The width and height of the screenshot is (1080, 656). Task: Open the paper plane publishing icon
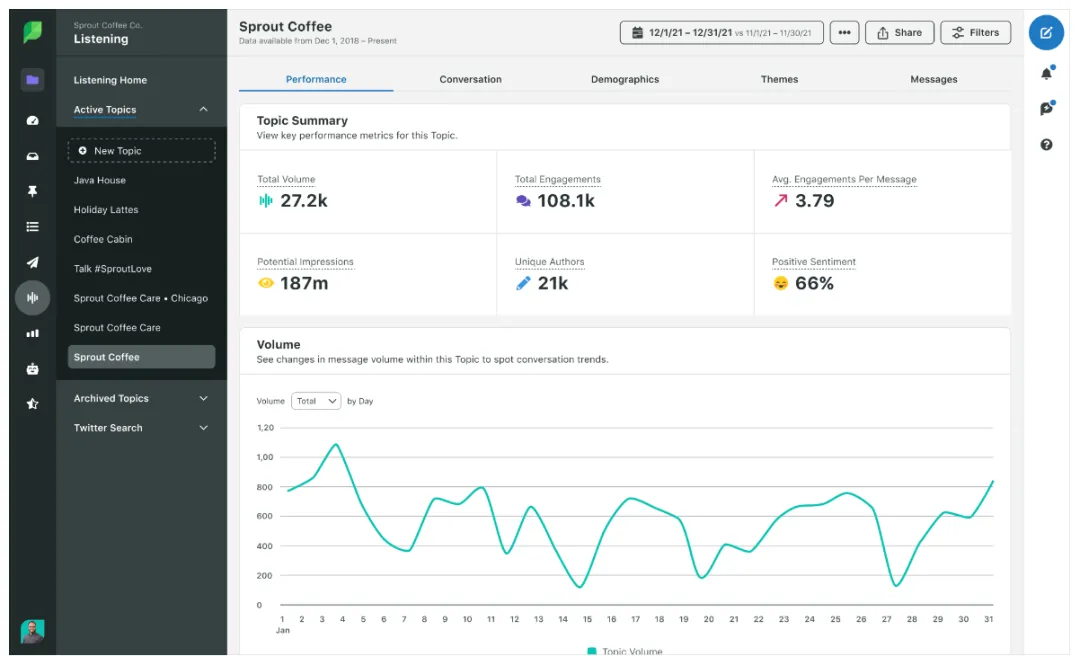[x=32, y=263]
